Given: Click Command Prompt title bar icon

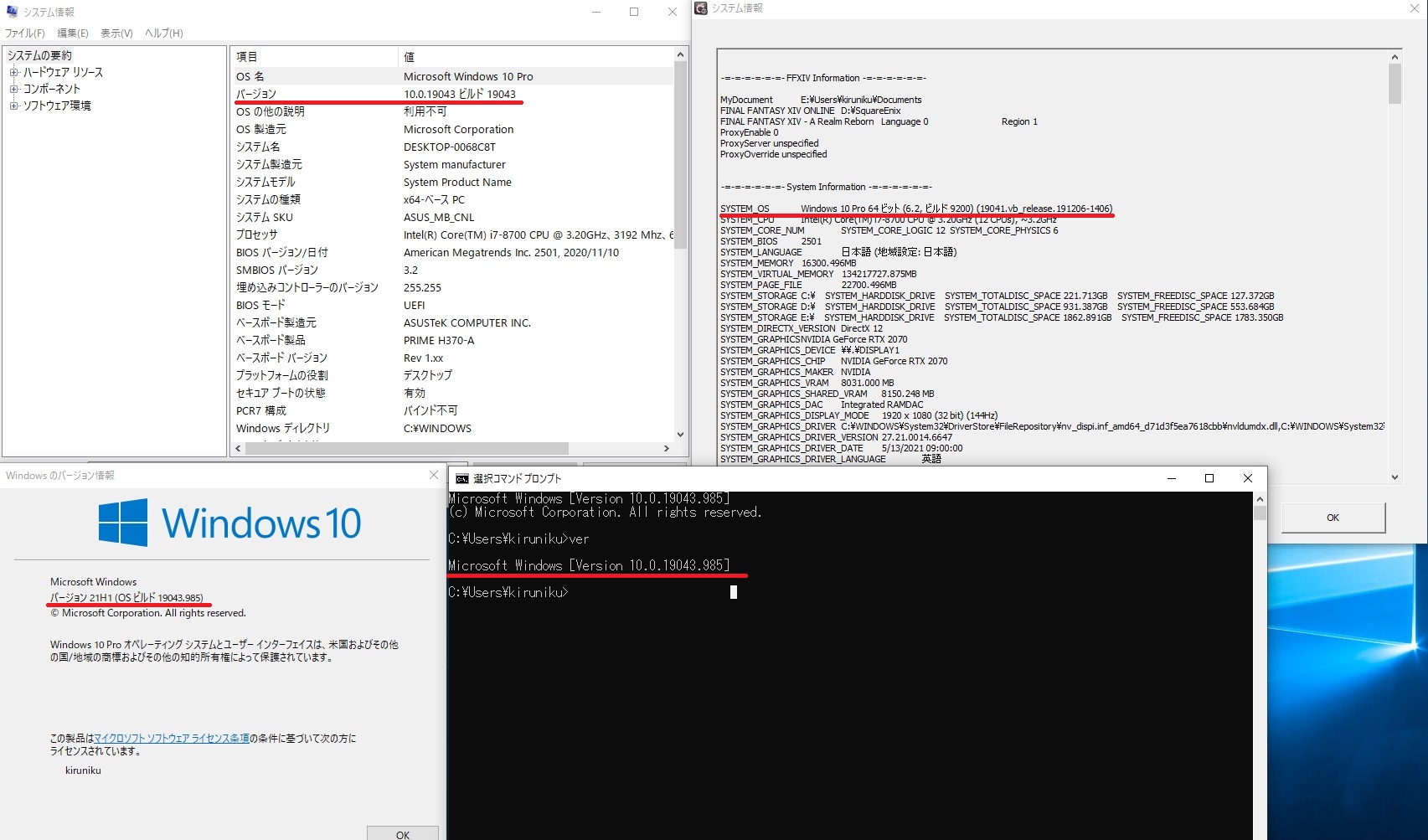Looking at the screenshot, I should click(462, 478).
